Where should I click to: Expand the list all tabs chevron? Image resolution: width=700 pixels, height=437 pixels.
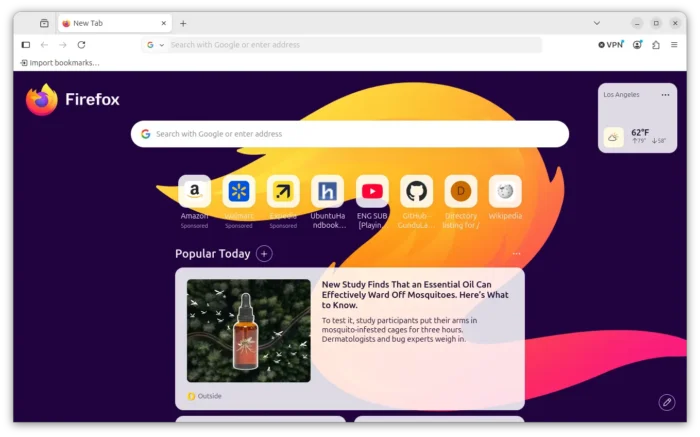(x=596, y=23)
